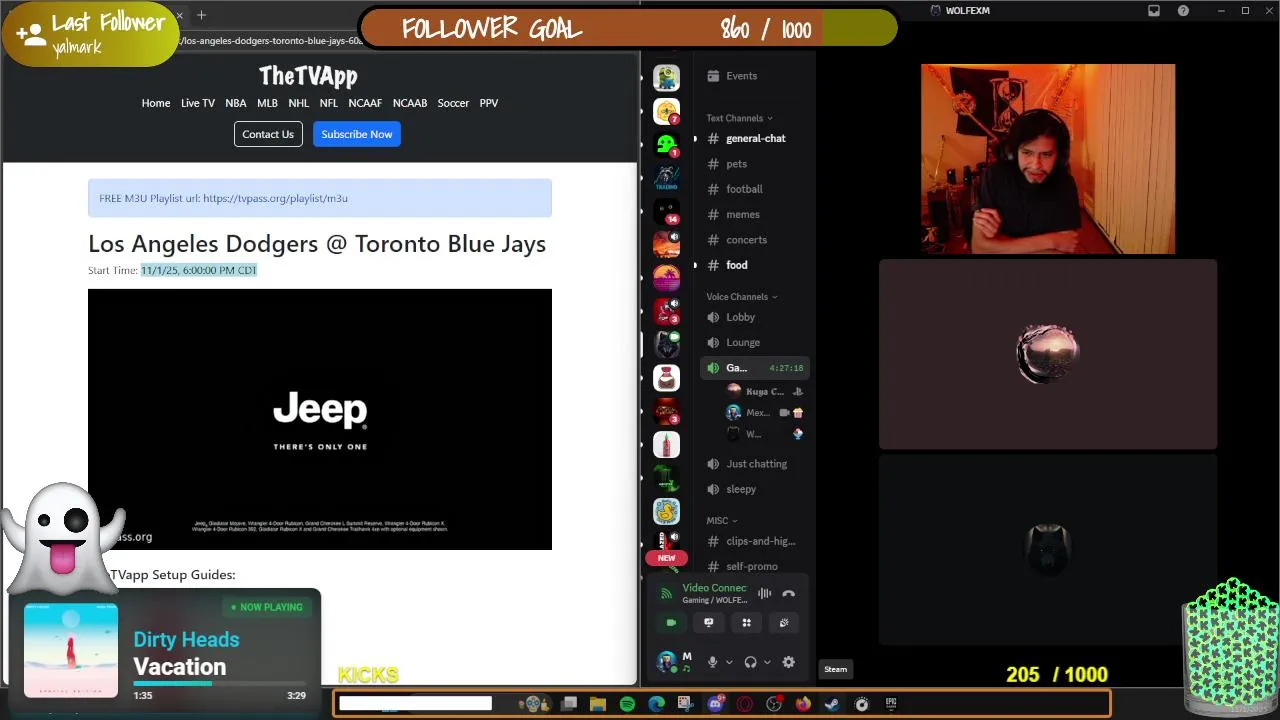Viewport: 1280px width, 720px height.
Task: Go to the NFL section
Action: 329,103
